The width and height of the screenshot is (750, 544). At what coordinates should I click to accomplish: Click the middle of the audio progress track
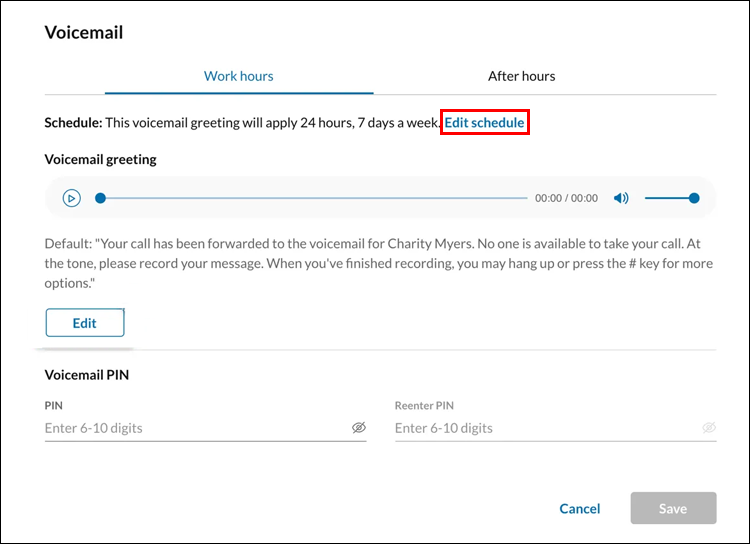[314, 198]
